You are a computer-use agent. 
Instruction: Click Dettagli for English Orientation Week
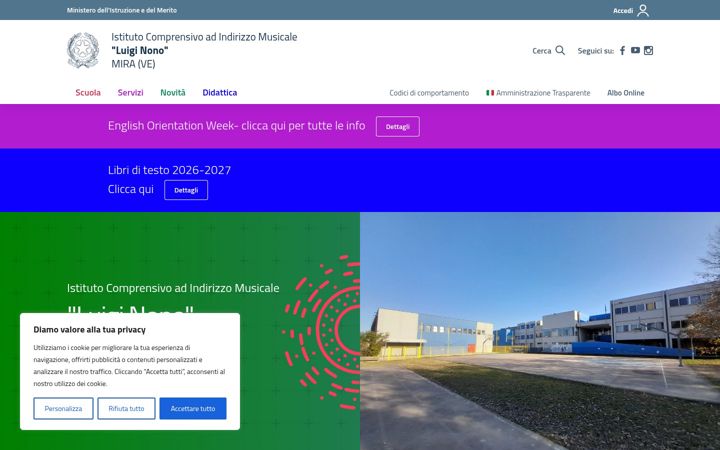coord(398,127)
